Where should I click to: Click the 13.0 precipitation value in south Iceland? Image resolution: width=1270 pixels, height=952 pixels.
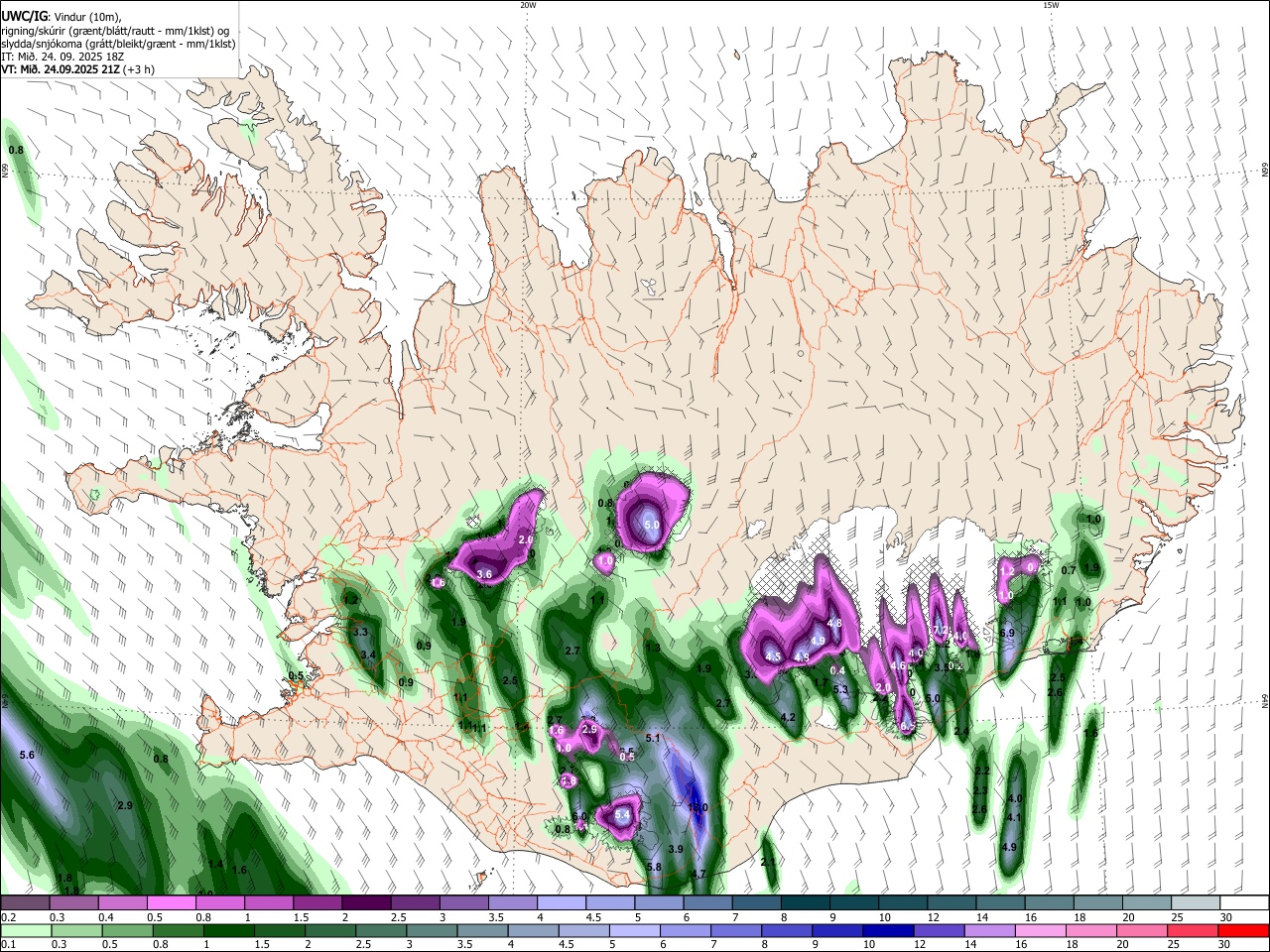[x=698, y=808]
